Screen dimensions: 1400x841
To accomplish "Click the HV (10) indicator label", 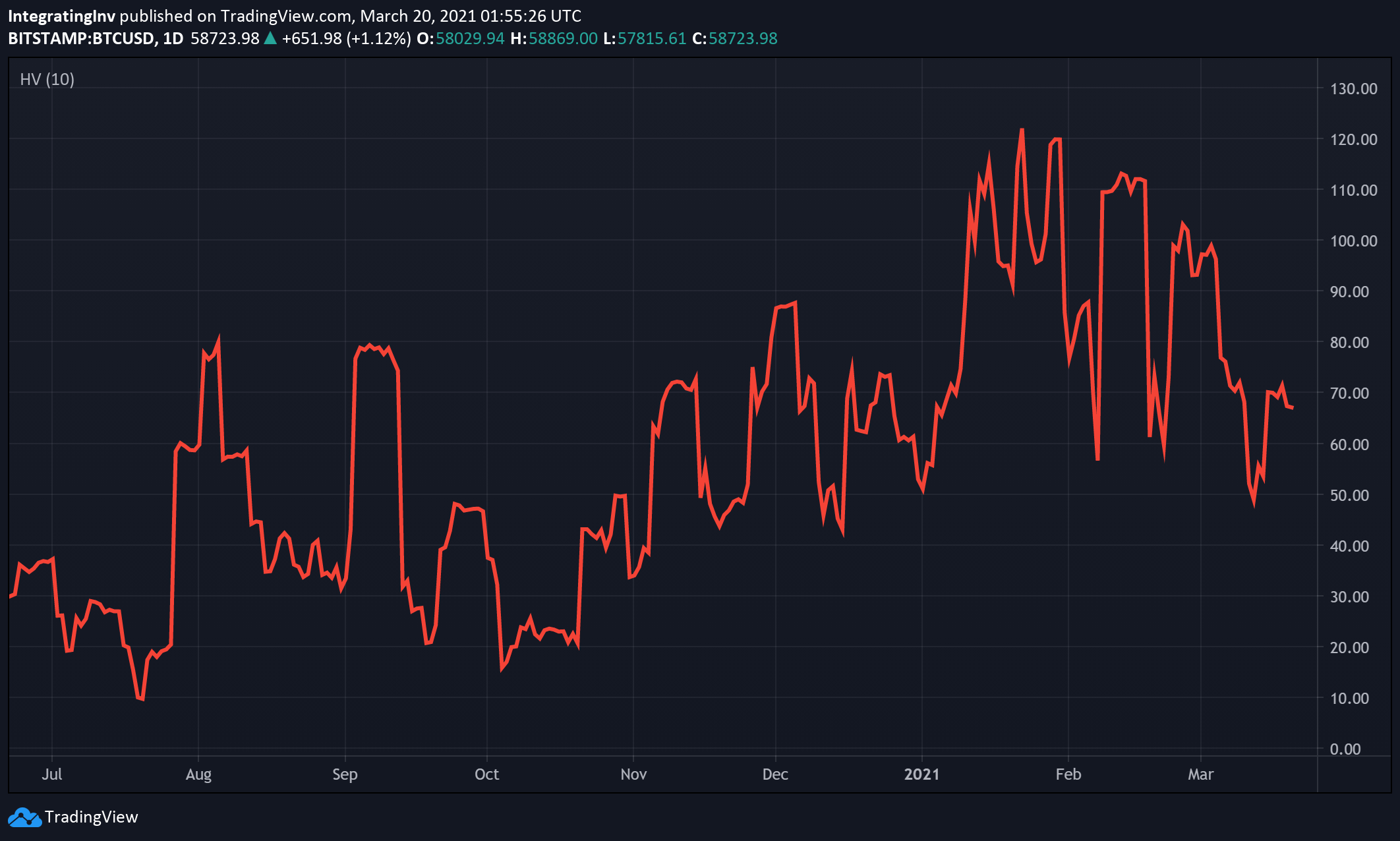I will pos(47,80).
